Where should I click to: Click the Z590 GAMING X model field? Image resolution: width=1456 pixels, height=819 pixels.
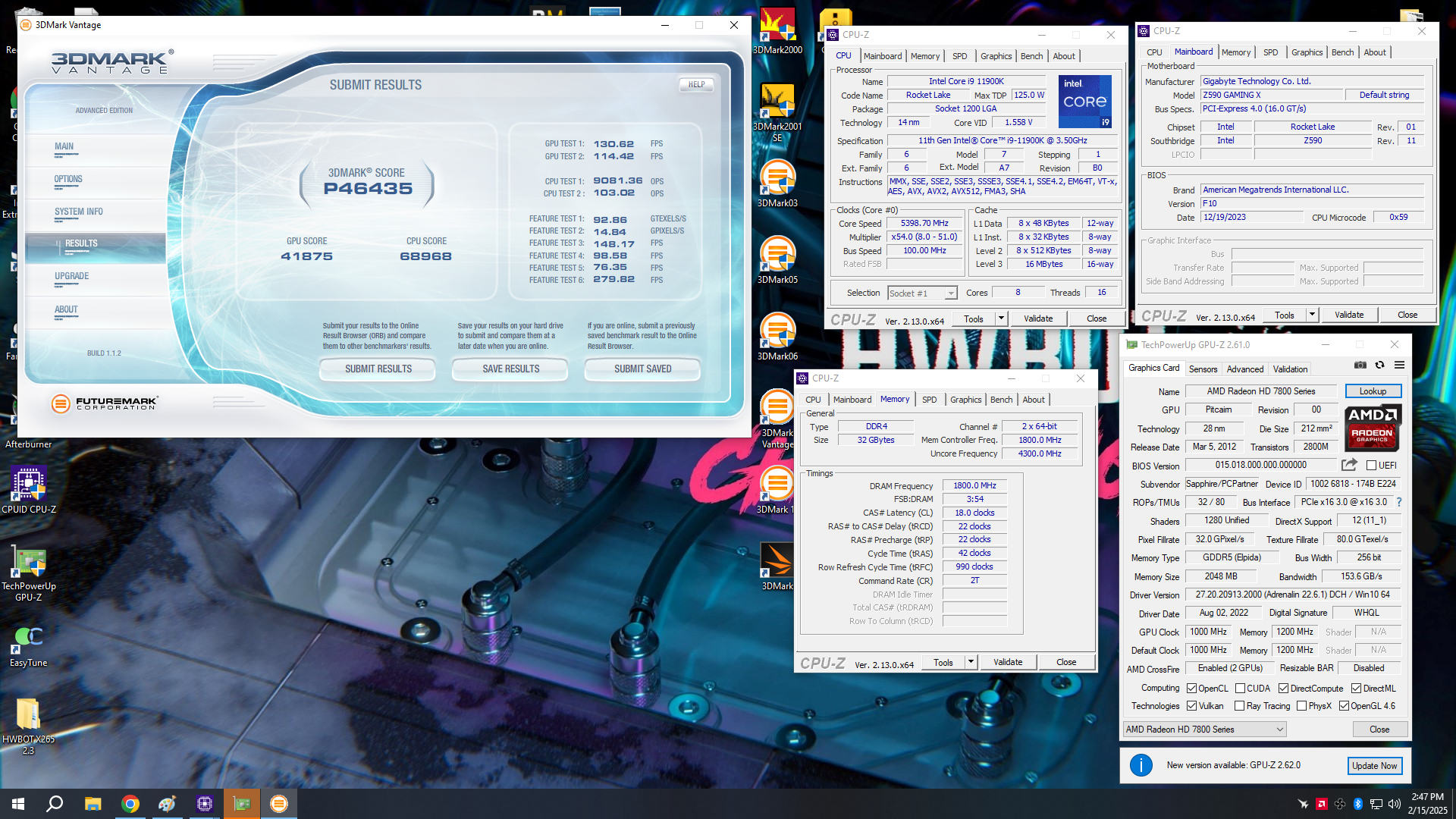coord(1272,95)
